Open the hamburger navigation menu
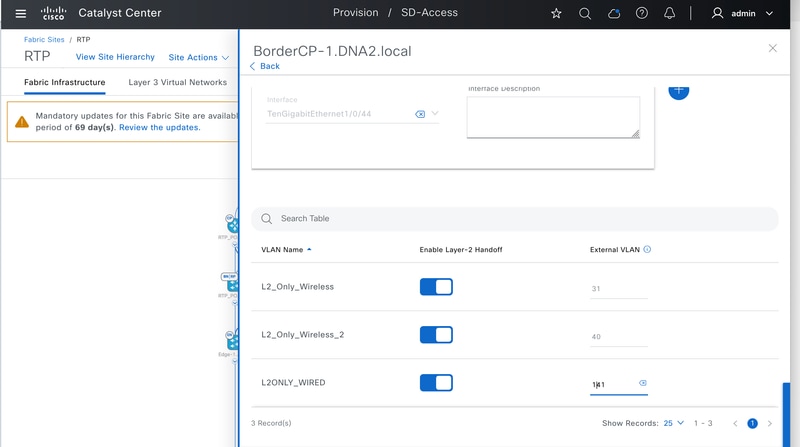This screenshot has height=447, width=800. point(20,13)
